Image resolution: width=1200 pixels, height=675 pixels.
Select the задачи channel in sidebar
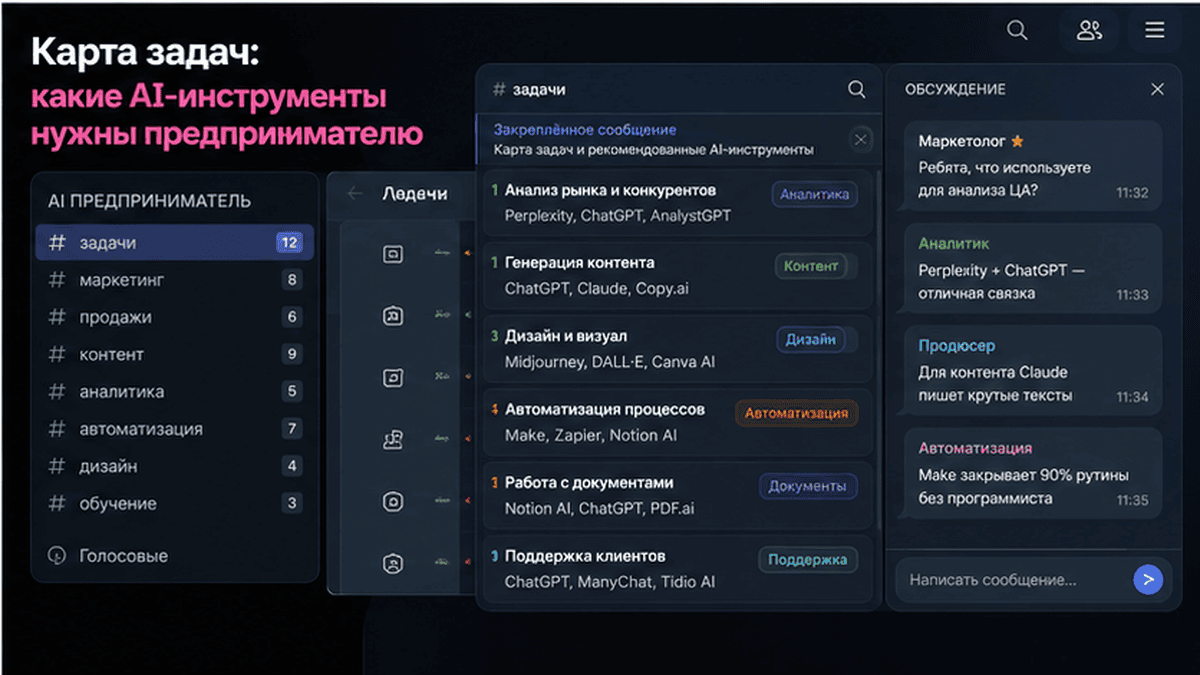coord(174,242)
